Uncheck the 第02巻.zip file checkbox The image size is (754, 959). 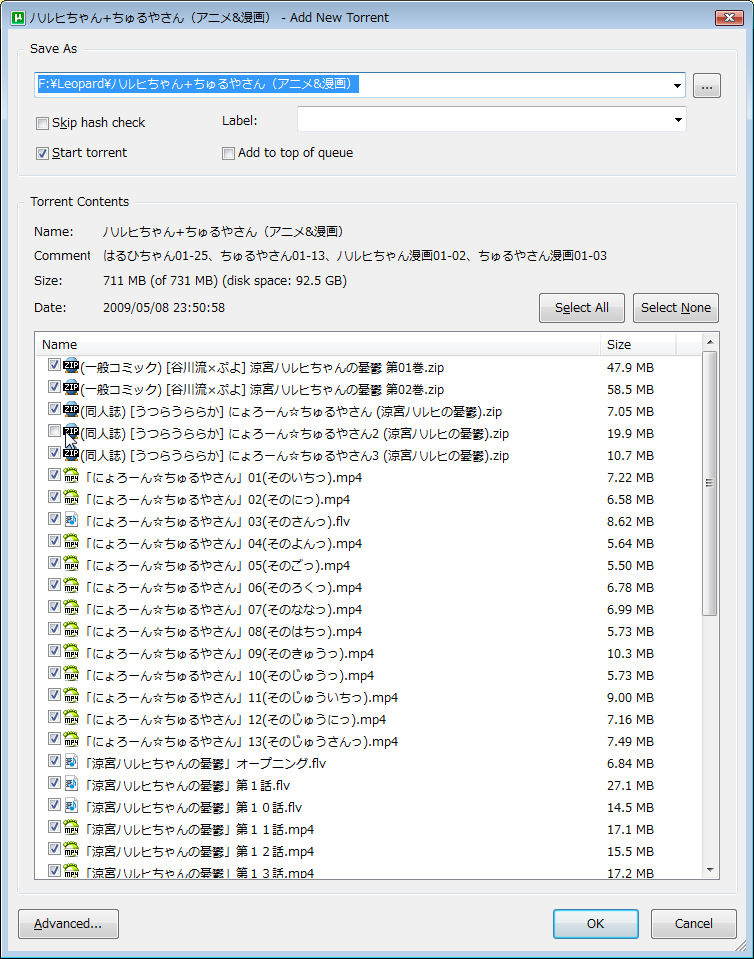(54, 387)
